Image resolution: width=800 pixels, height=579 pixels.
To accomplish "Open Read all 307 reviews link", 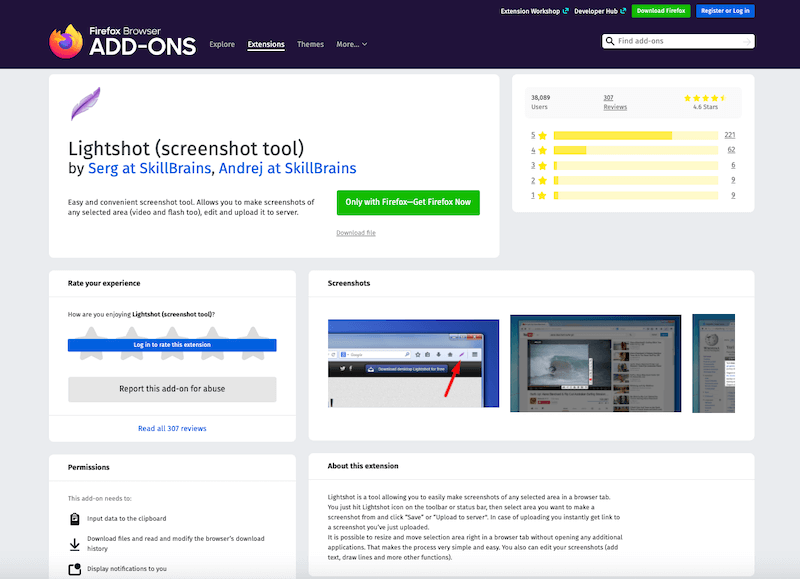I will (172, 429).
